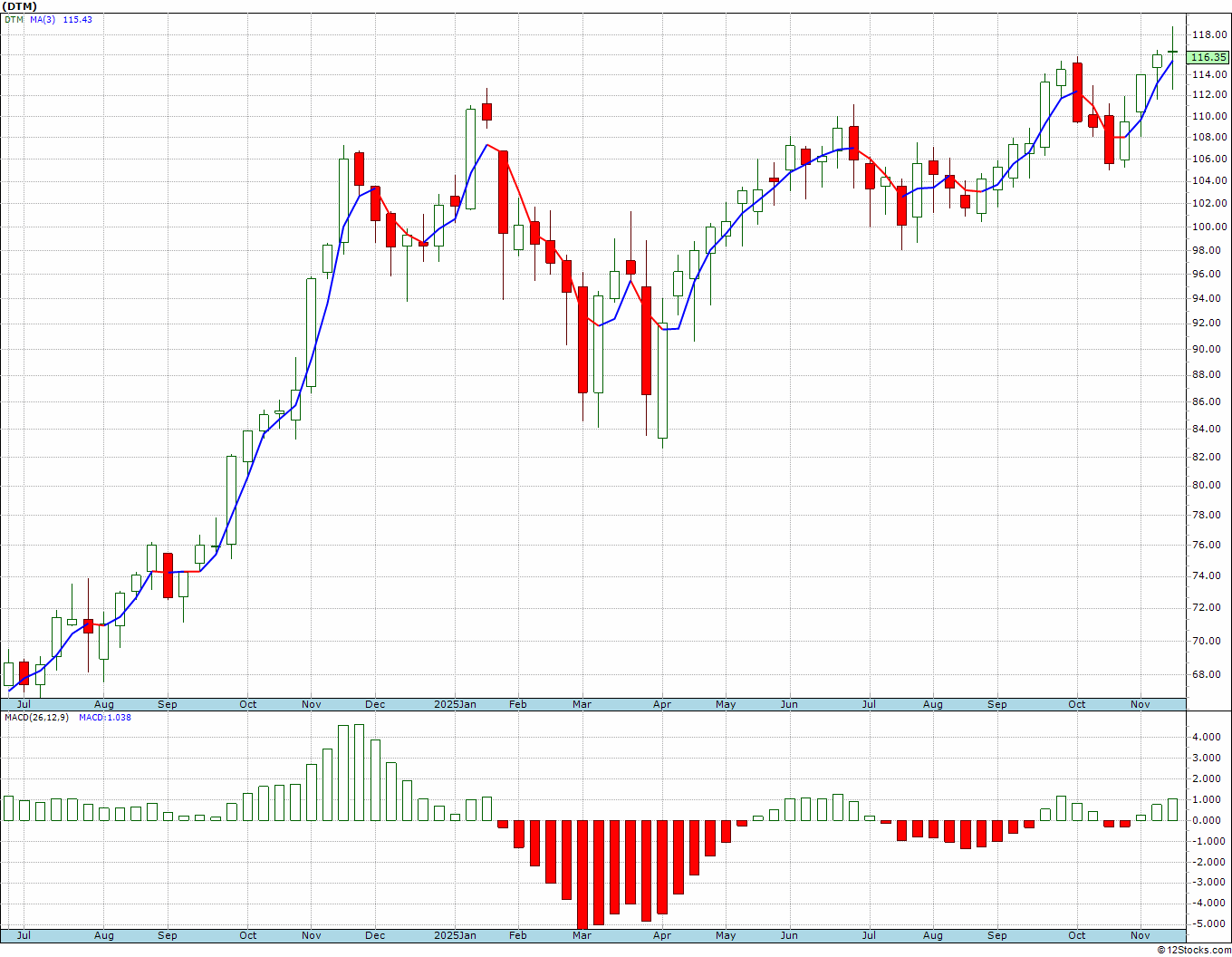Screen dimensions: 1232x957
Task: Click the MA(3) indicator label
Action: click(x=43, y=19)
